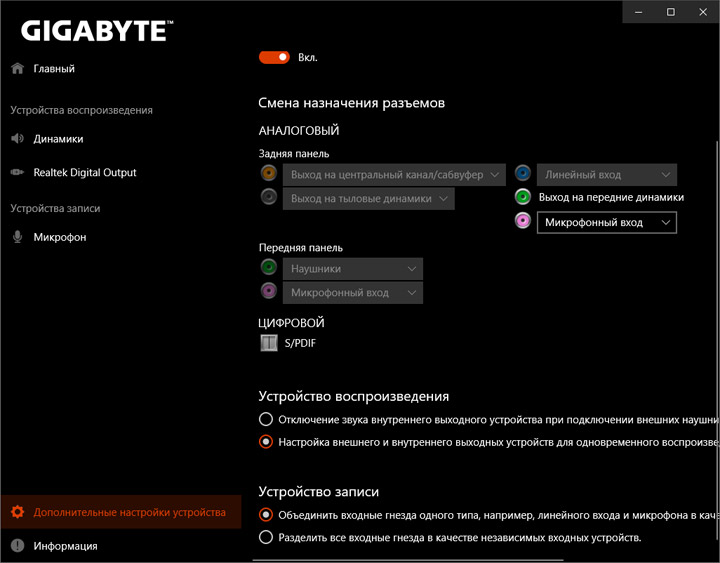
Task: Click the home icon beside Главный
Action: tap(17, 68)
